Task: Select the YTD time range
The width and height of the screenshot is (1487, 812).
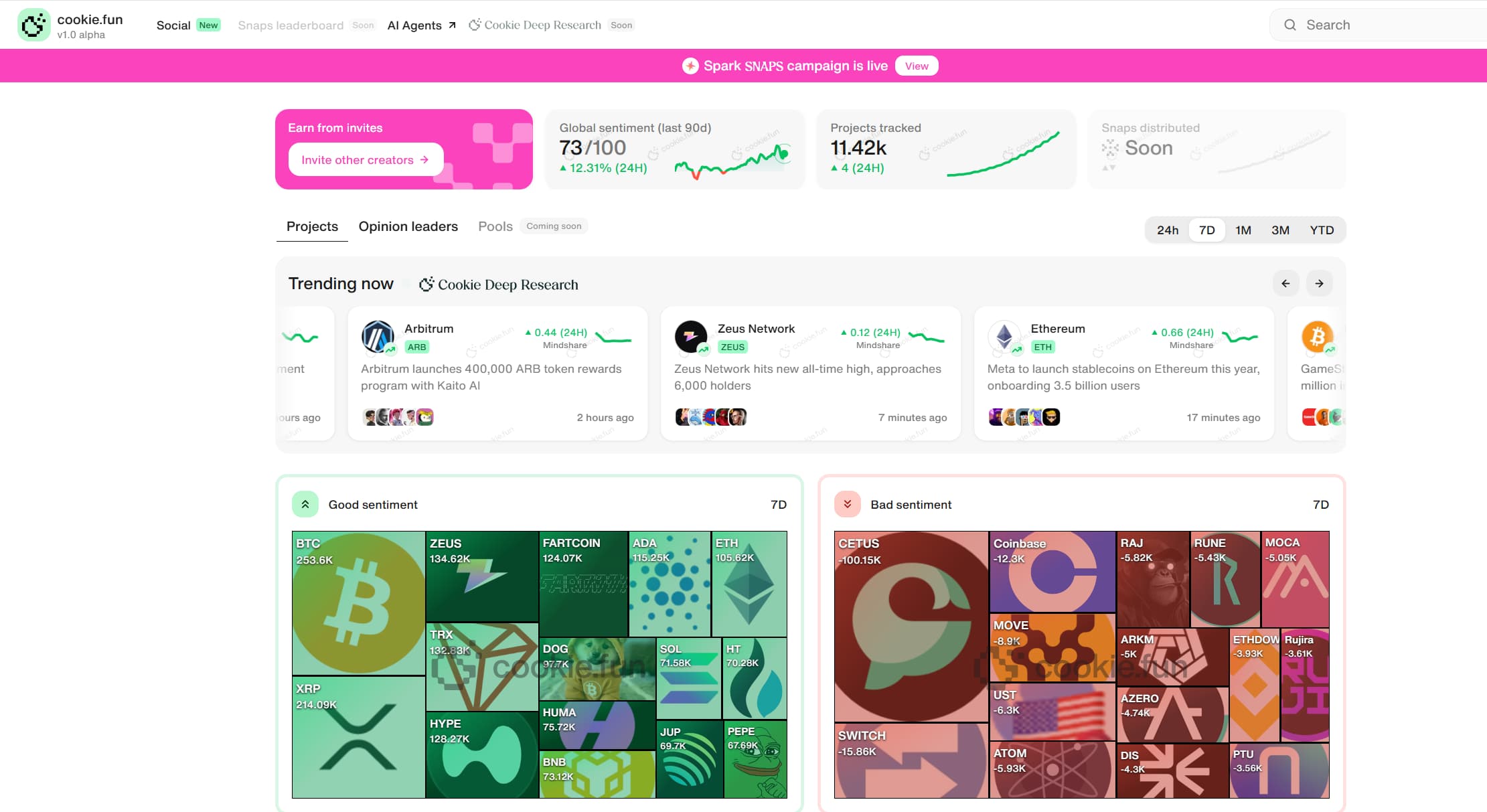Action: [x=1322, y=230]
